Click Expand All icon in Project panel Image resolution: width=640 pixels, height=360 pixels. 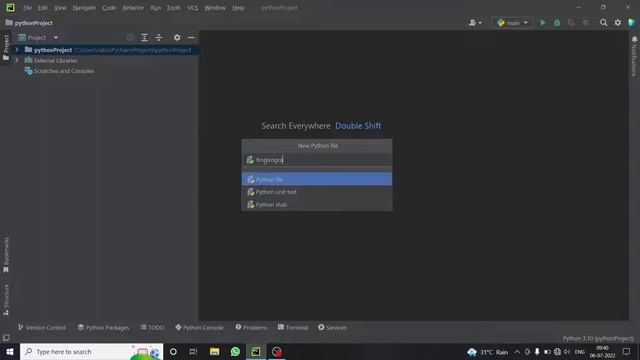(144, 38)
